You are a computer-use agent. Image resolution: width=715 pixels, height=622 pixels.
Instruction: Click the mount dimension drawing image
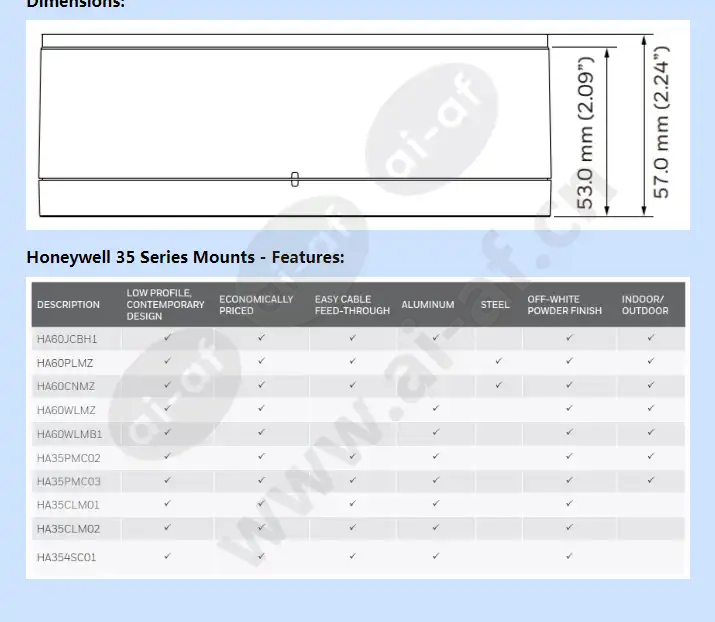[x=358, y=125]
